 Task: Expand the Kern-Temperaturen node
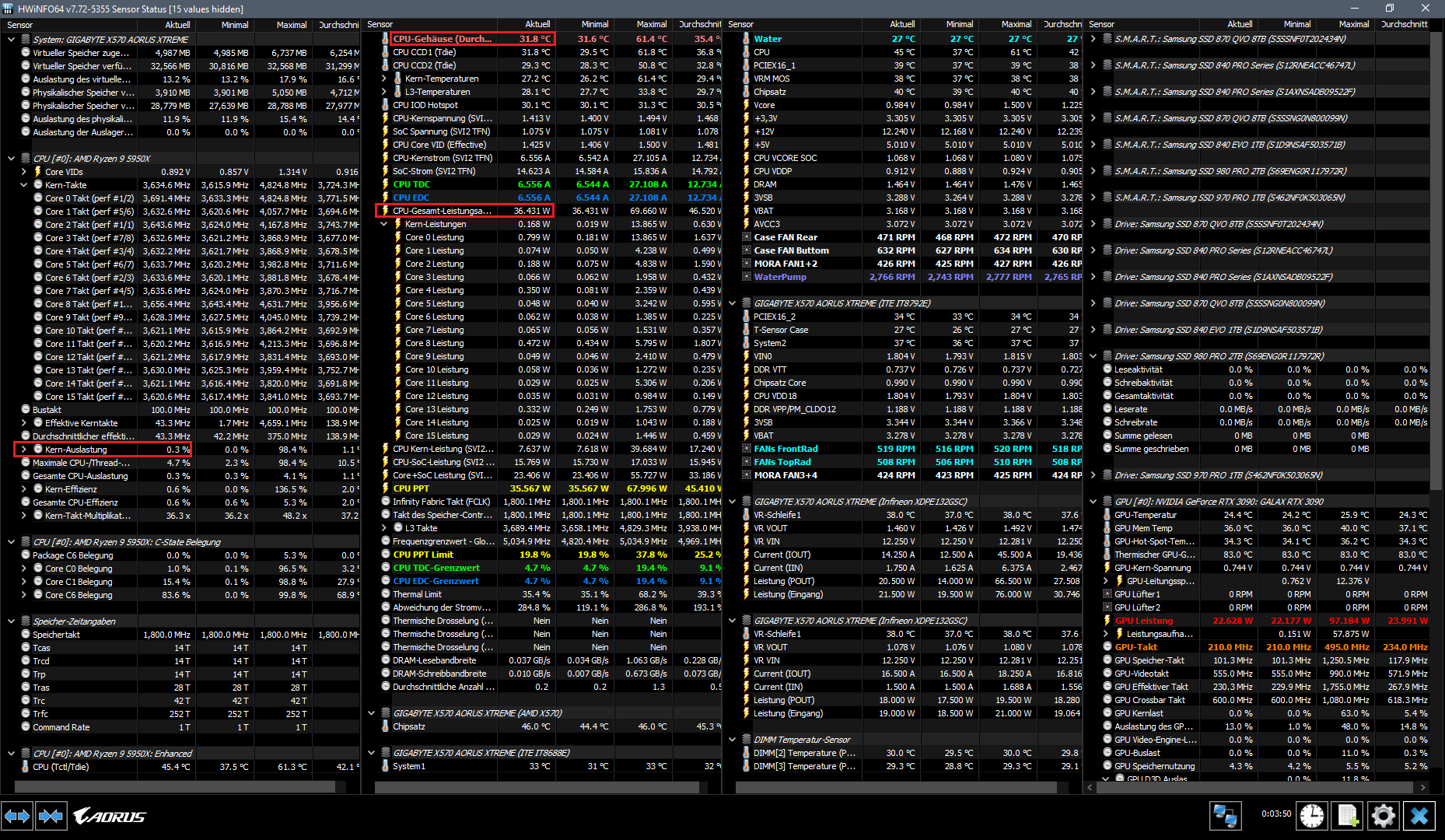point(383,79)
